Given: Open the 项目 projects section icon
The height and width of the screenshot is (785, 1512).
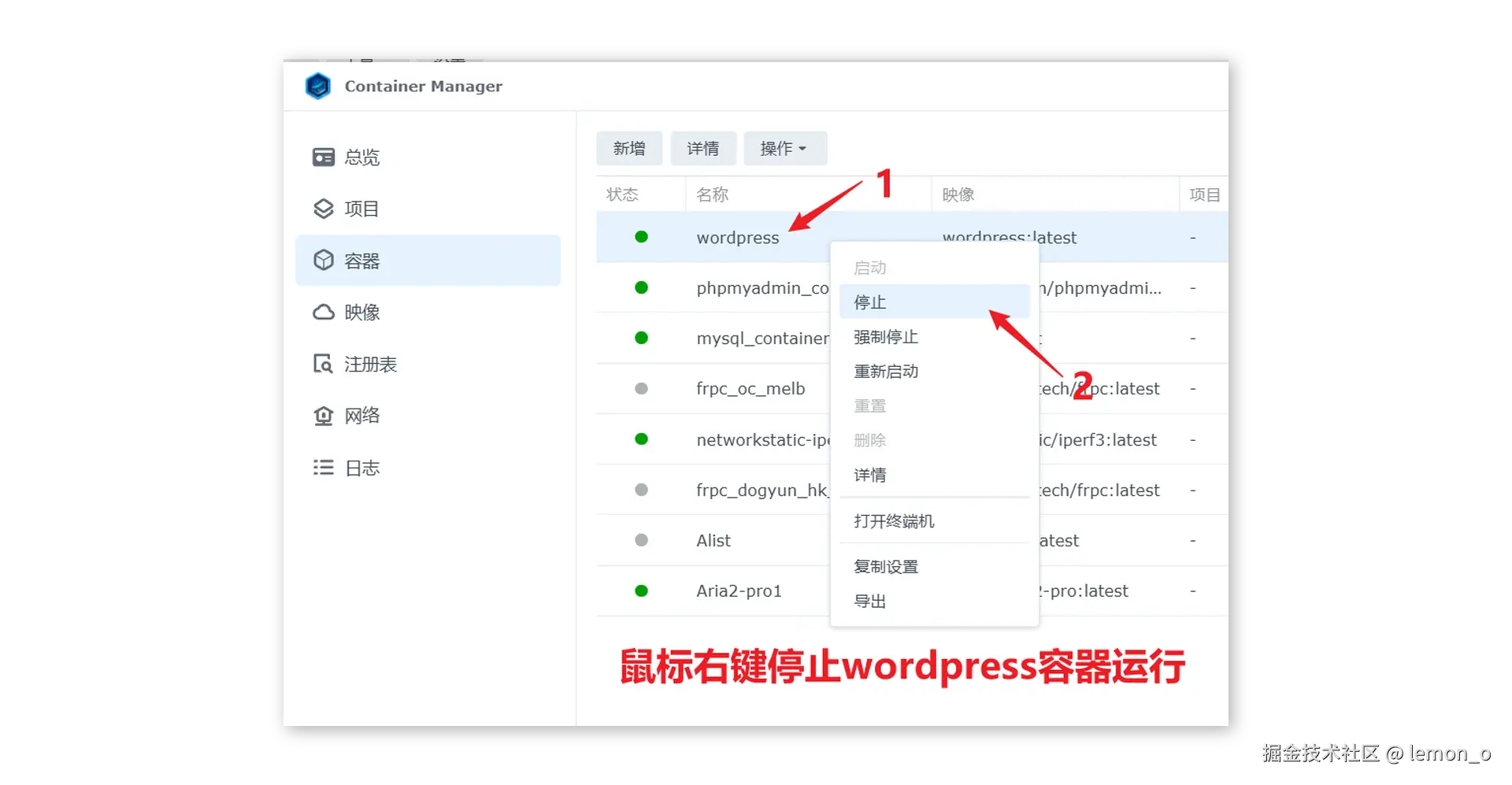Looking at the screenshot, I should coord(323,208).
